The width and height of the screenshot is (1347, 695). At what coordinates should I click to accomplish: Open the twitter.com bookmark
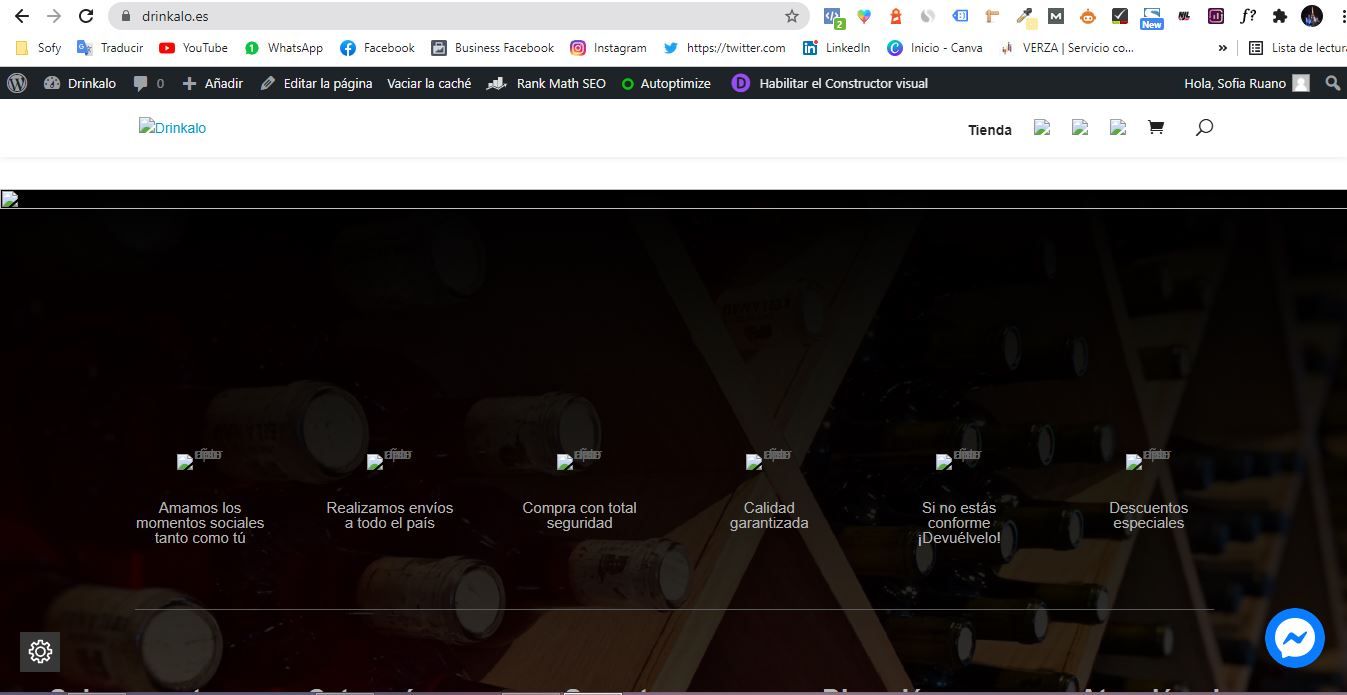pos(725,47)
